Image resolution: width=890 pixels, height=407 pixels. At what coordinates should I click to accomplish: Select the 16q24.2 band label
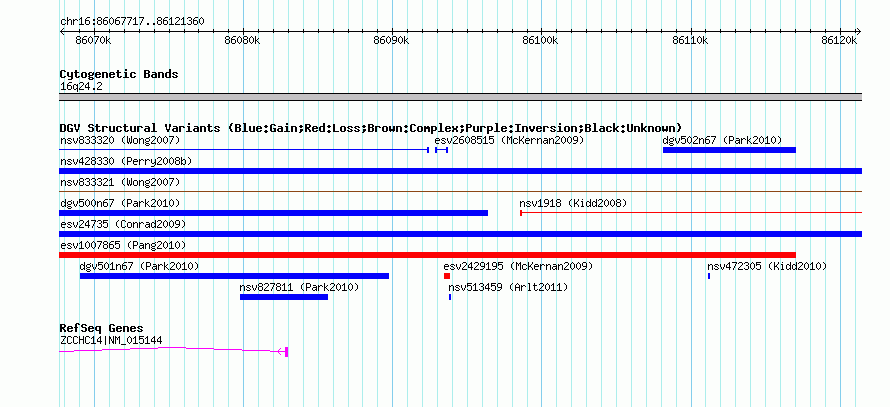[81, 87]
